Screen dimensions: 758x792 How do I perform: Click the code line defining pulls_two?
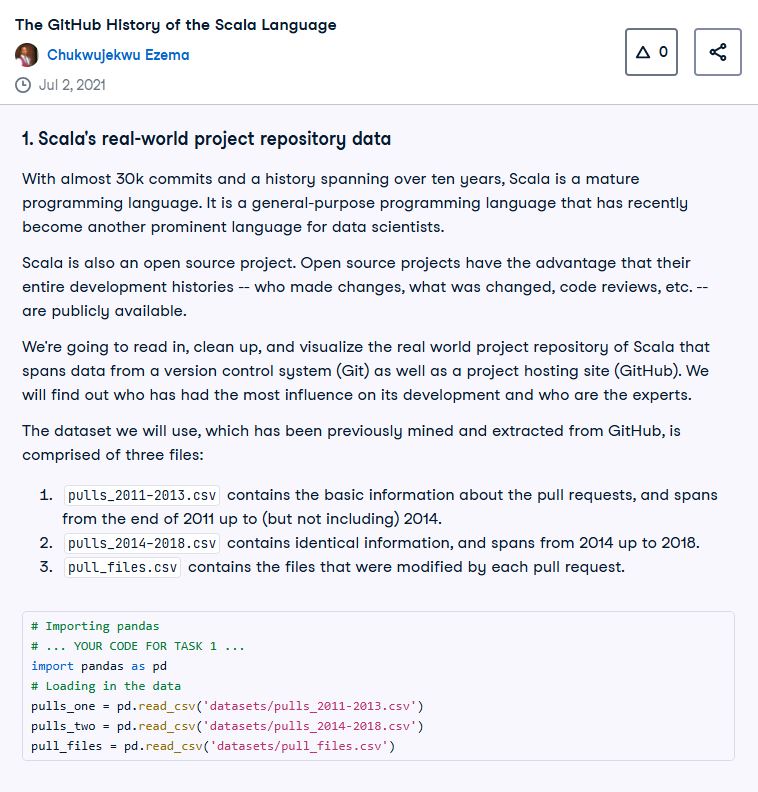(x=227, y=726)
